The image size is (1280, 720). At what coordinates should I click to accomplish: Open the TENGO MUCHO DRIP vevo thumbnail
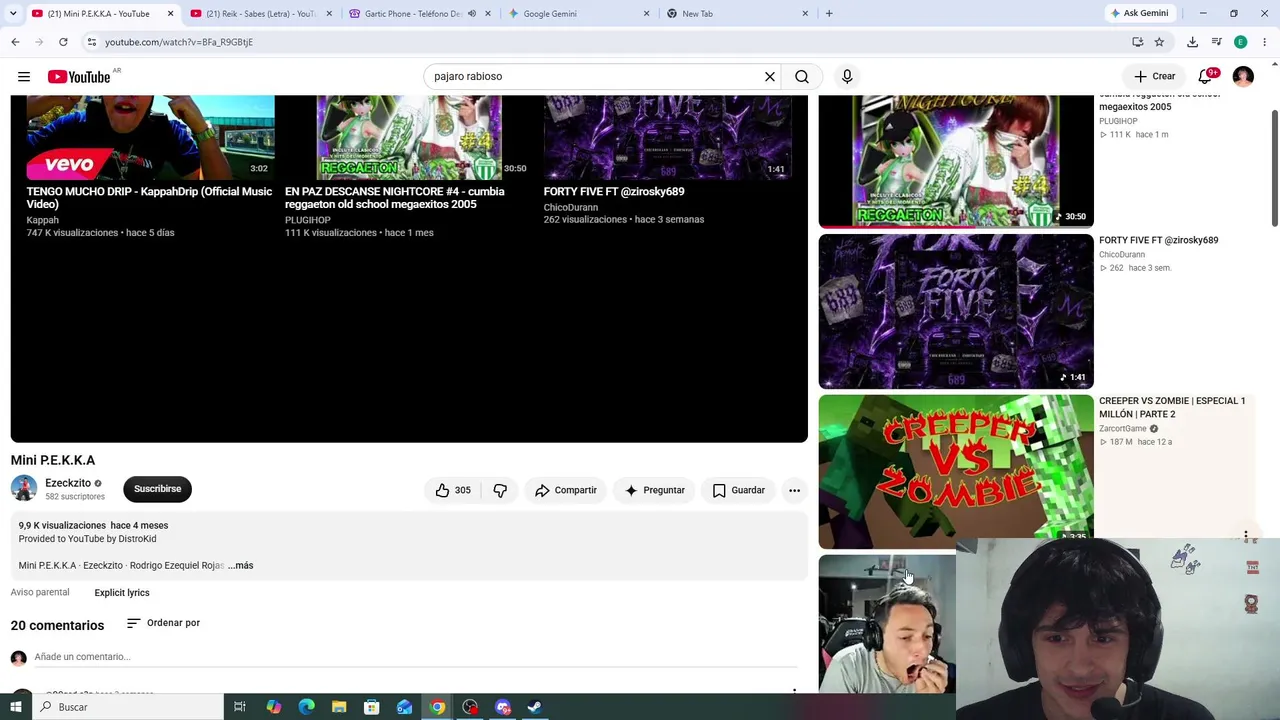150,138
